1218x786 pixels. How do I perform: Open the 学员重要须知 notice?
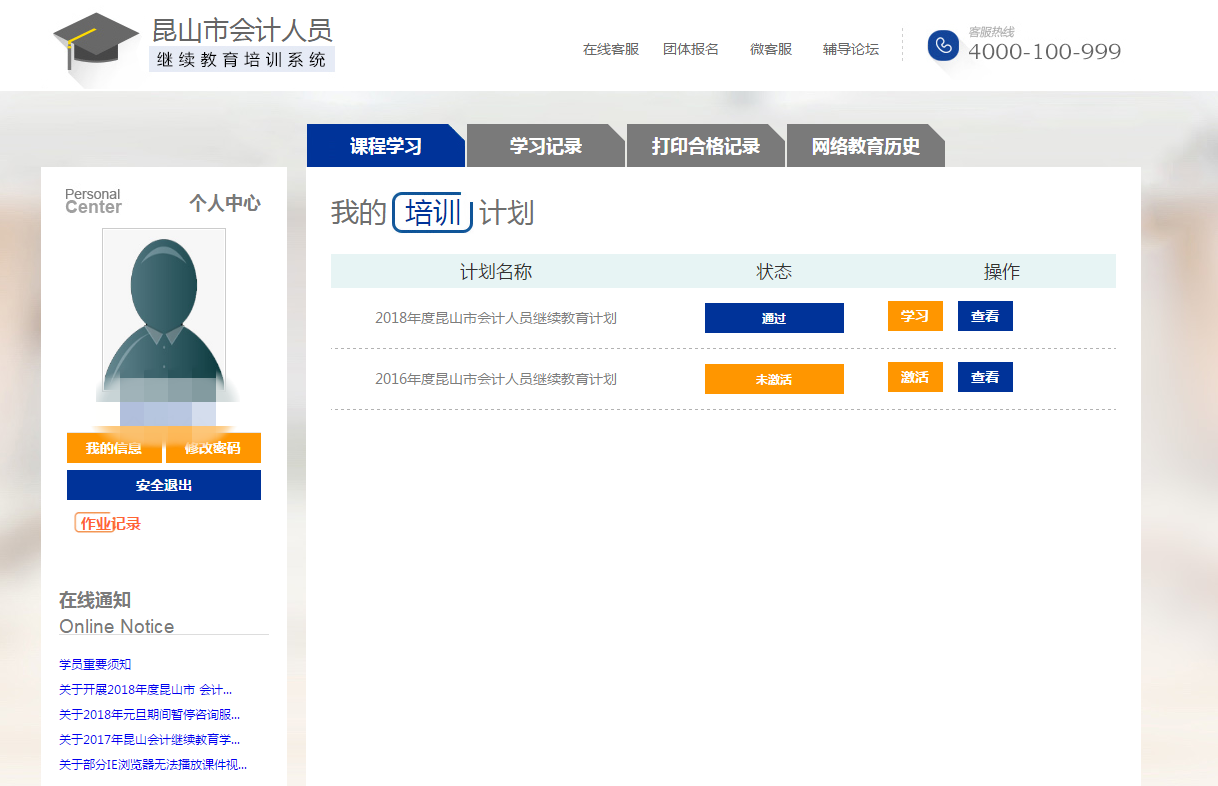click(x=95, y=664)
